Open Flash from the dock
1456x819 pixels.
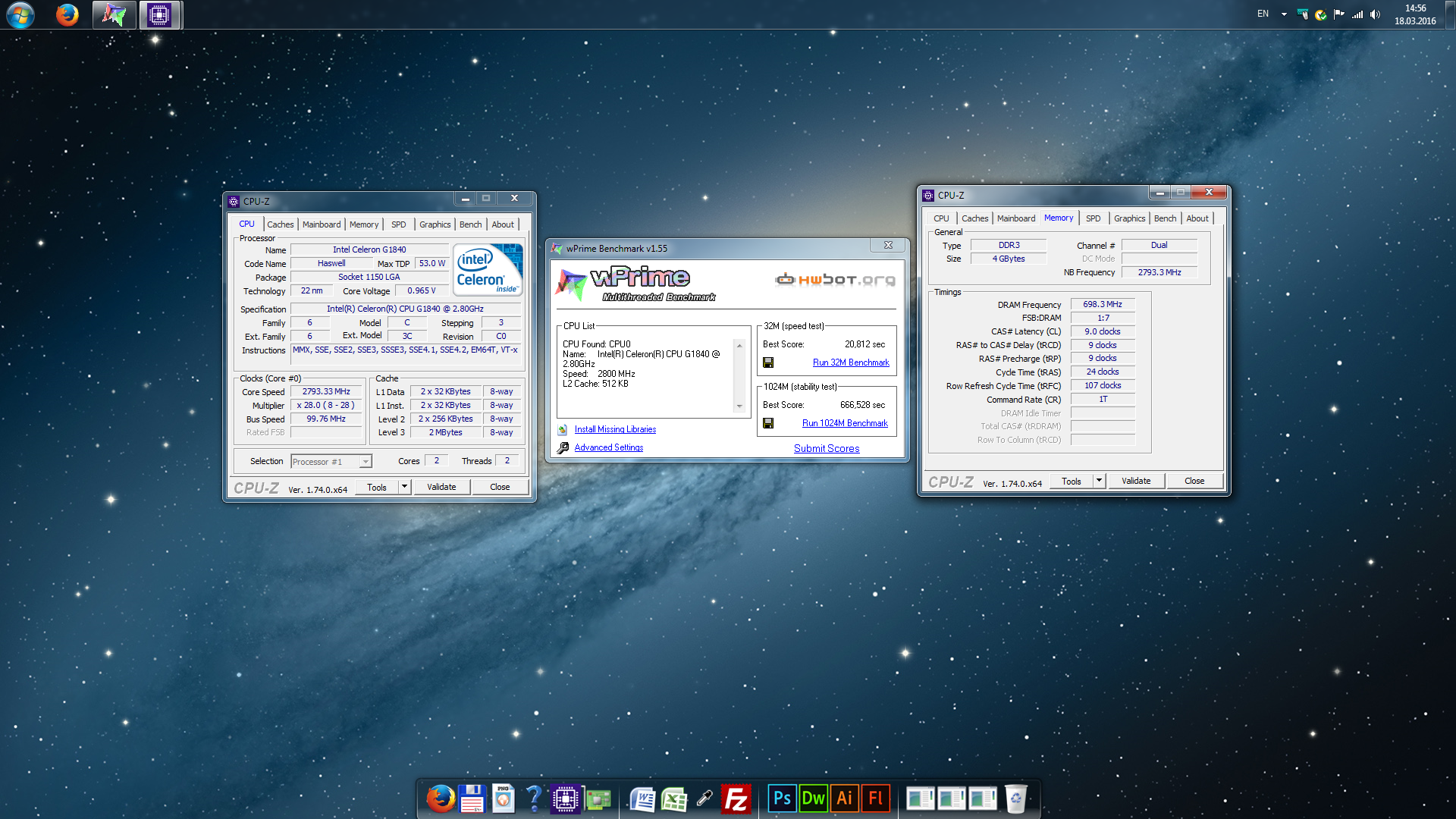point(875,799)
